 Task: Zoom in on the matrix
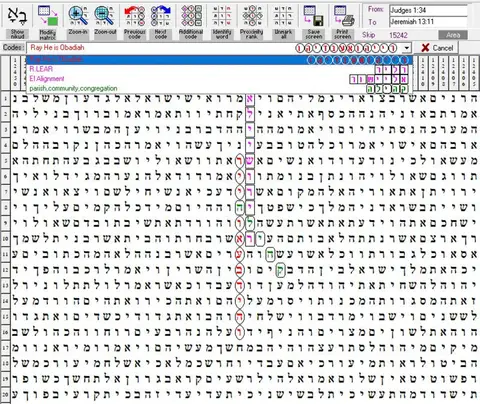[x=78, y=15]
